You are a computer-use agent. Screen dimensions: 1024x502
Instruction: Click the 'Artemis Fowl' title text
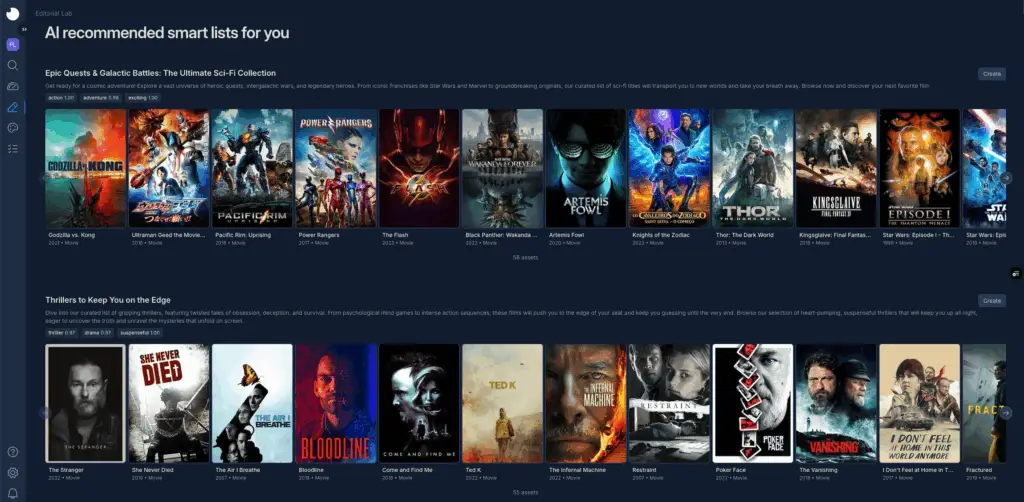point(567,235)
